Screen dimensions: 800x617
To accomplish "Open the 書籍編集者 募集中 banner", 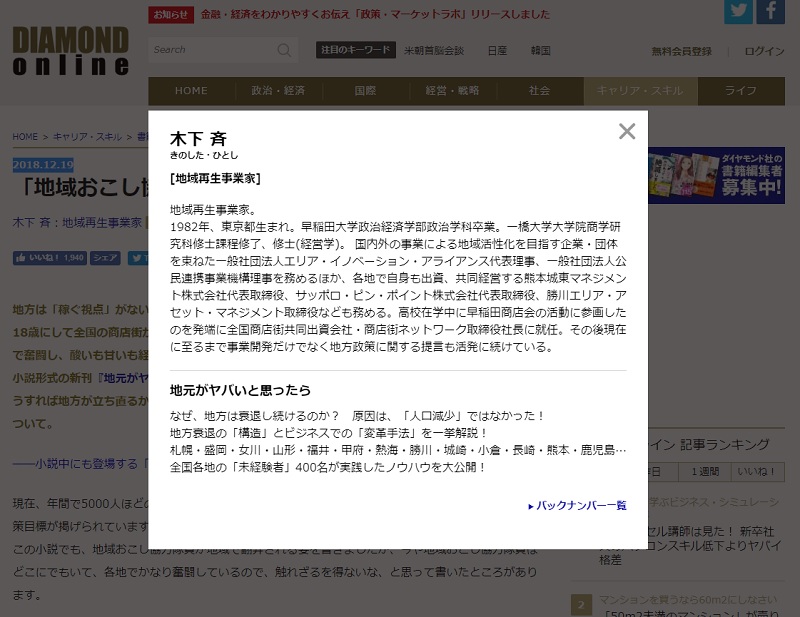I will coord(716,175).
